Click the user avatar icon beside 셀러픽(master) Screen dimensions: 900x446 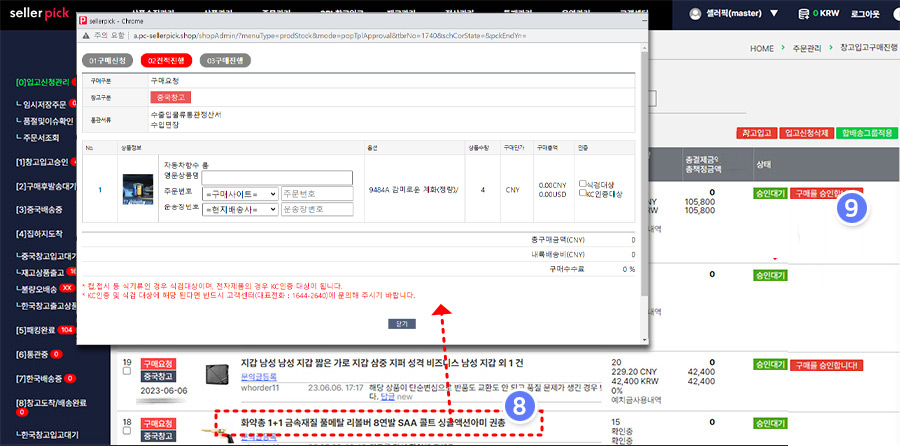point(696,14)
